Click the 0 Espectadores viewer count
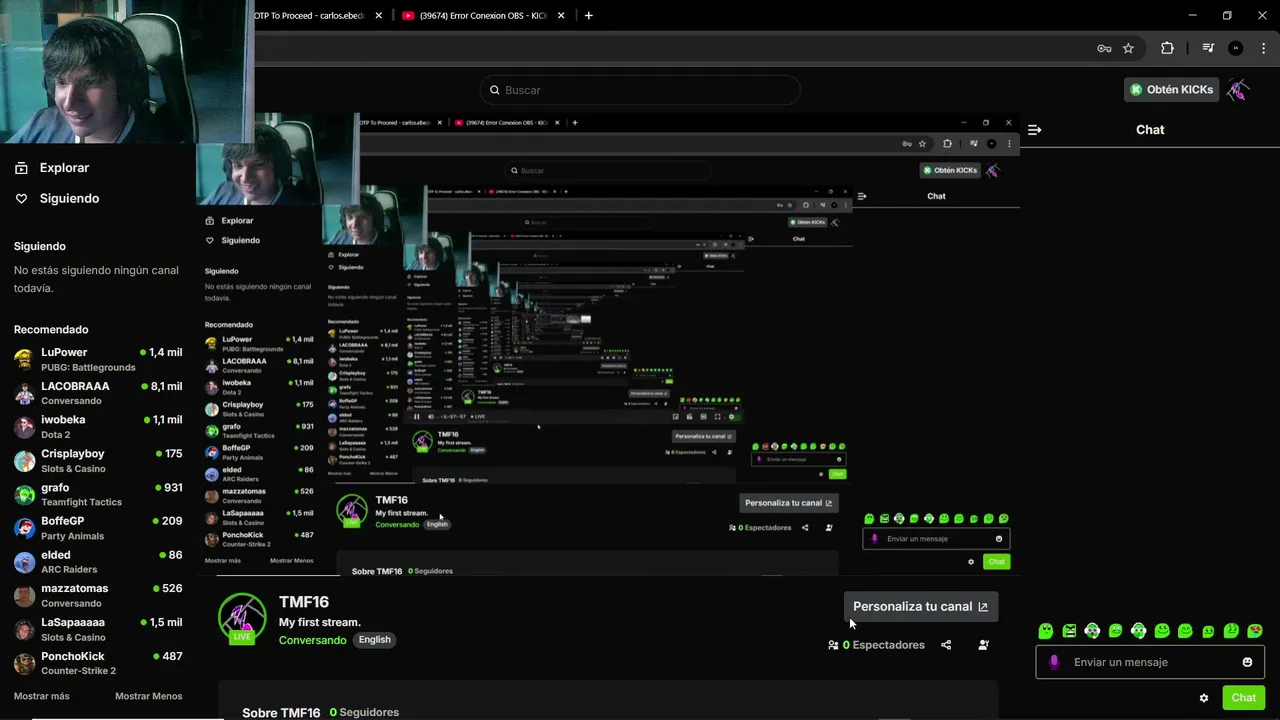 pyautogui.click(x=876, y=645)
